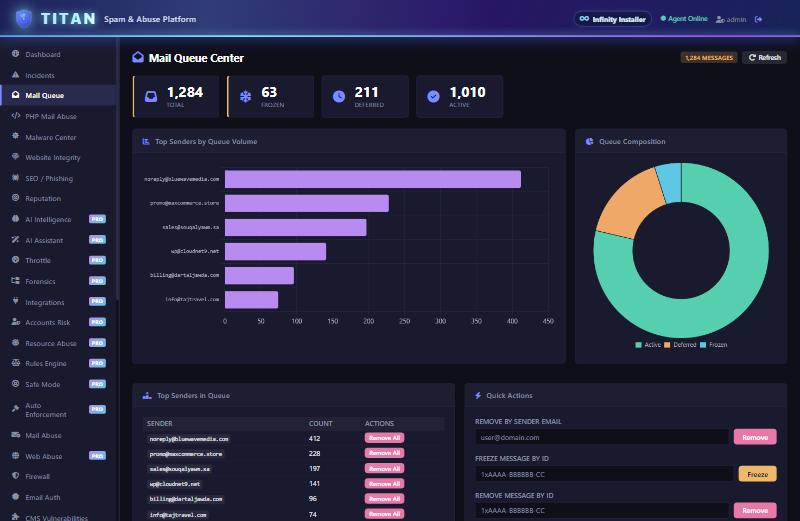Click the snowflake icon on the Frozen card
The height and width of the screenshot is (521, 800).
pyautogui.click(x=245, y=96)
